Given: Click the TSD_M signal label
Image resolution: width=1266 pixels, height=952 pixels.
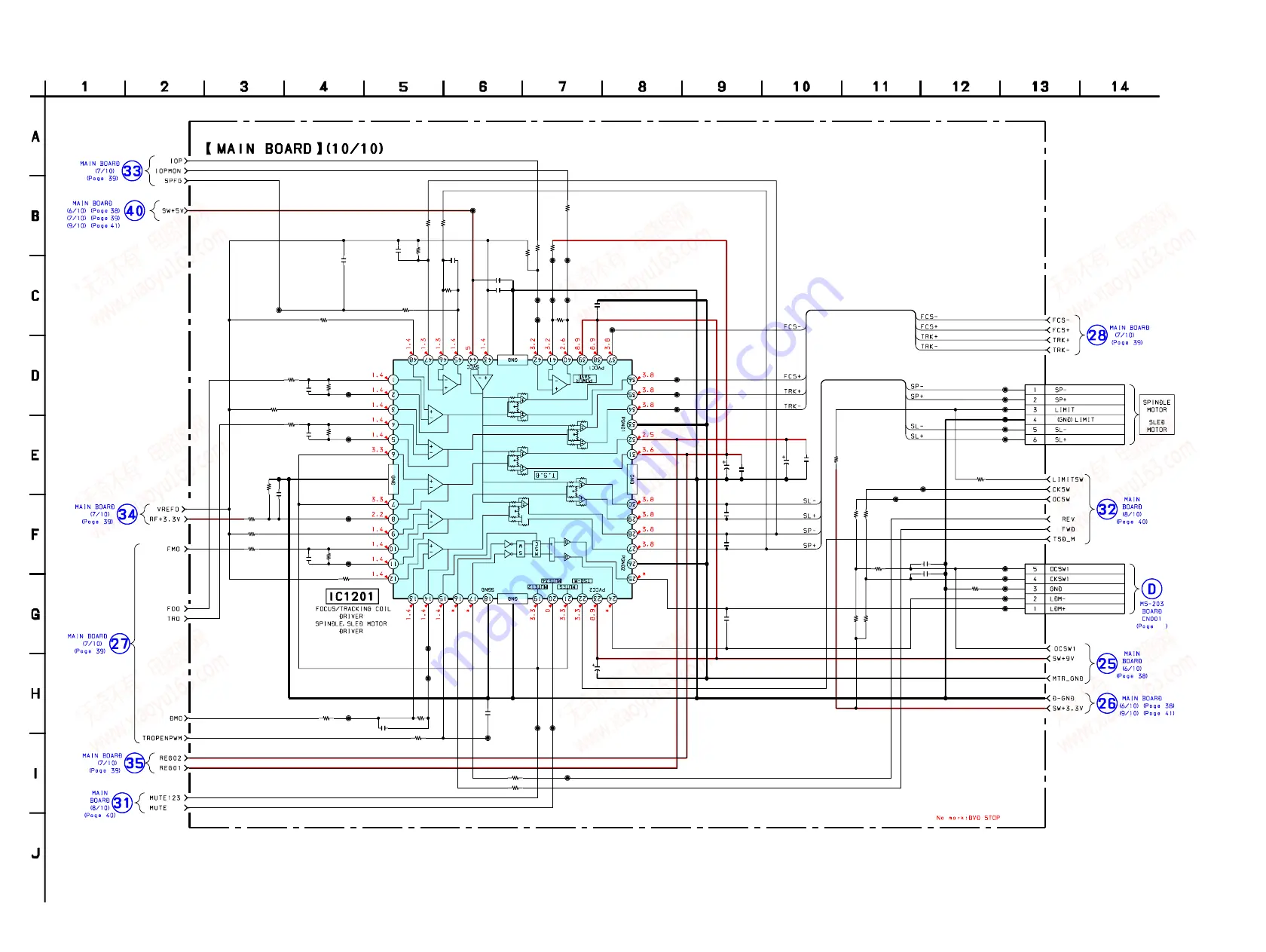Looking at the screenshot, I should coord(1063,539).
